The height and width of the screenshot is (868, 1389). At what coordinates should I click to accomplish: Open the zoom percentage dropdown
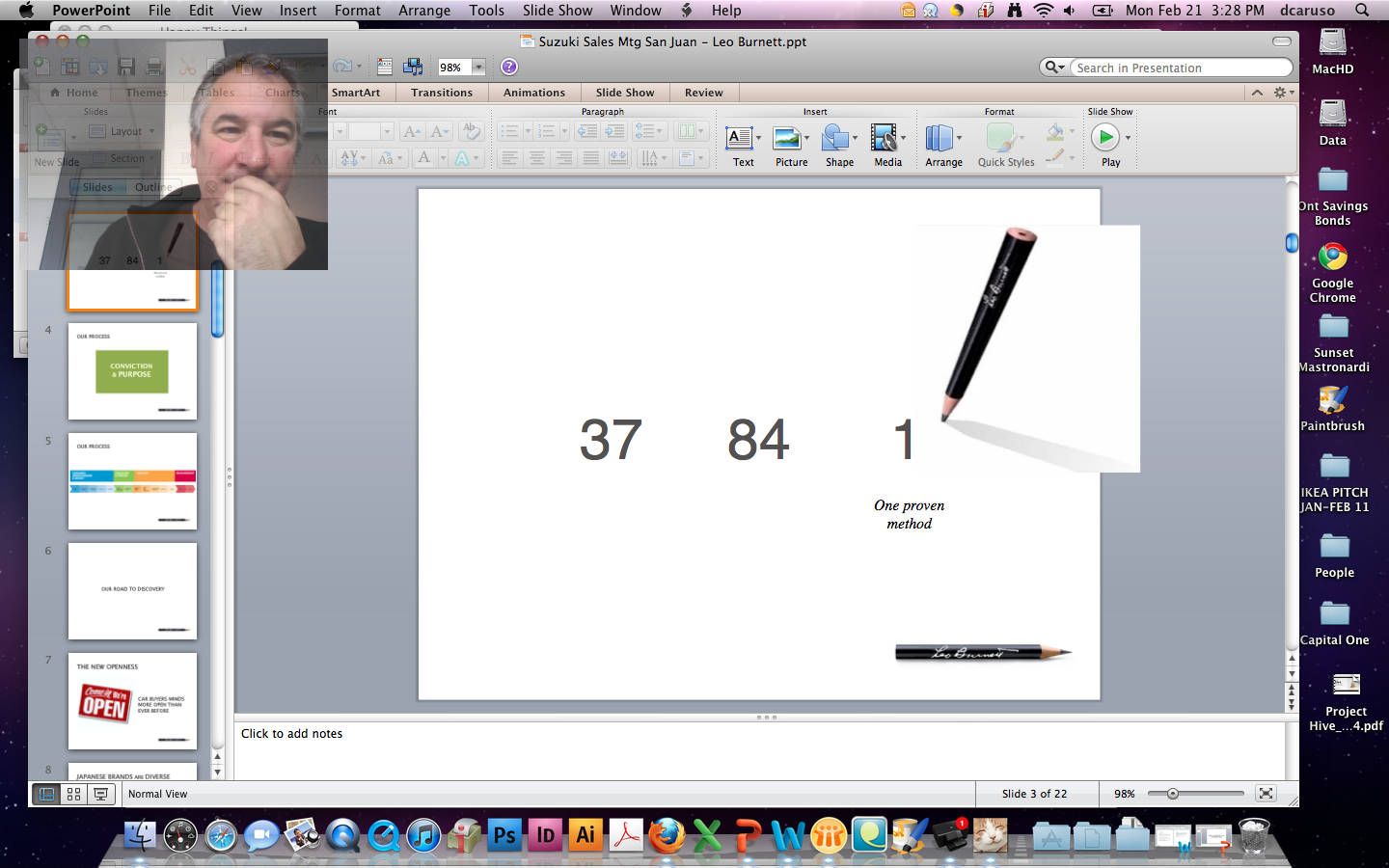click(478, 68)
